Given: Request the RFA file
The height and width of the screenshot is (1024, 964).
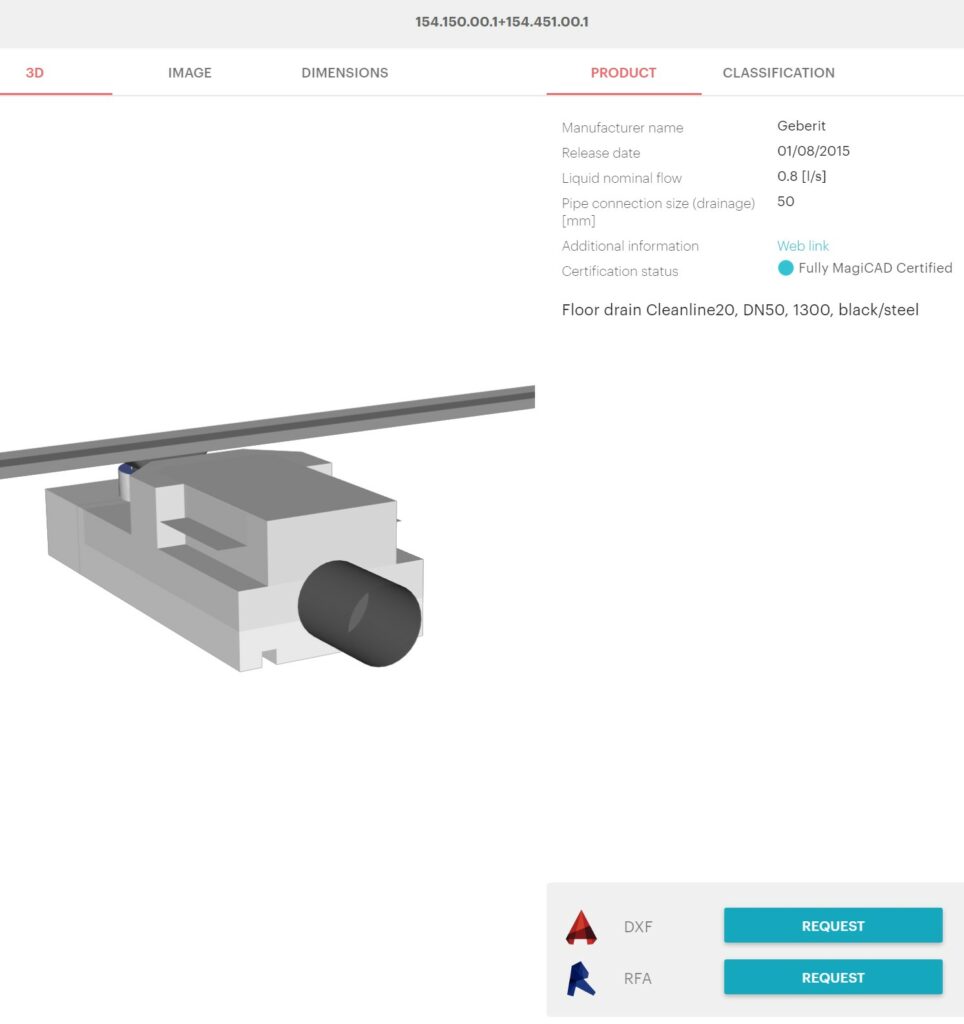Looking at the screenshot, I should pos(833,977).
